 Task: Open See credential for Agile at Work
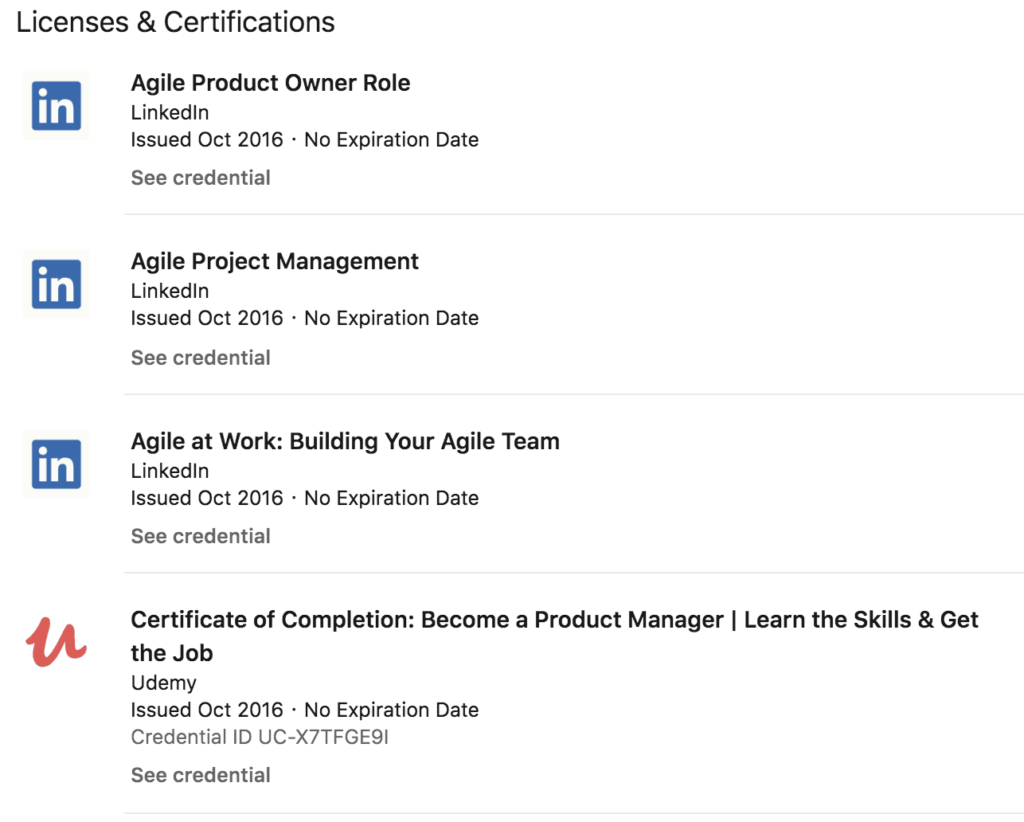coord(200,536)
